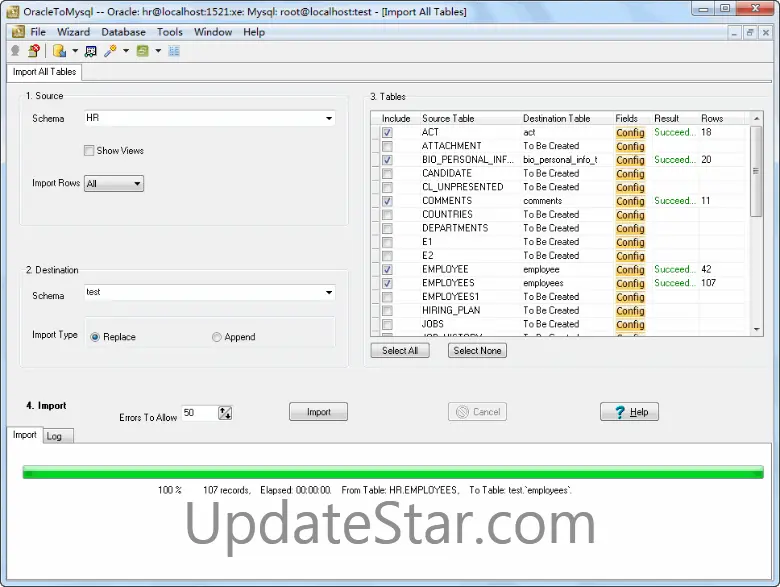Click the Help button with question mark

coord(629,412)
